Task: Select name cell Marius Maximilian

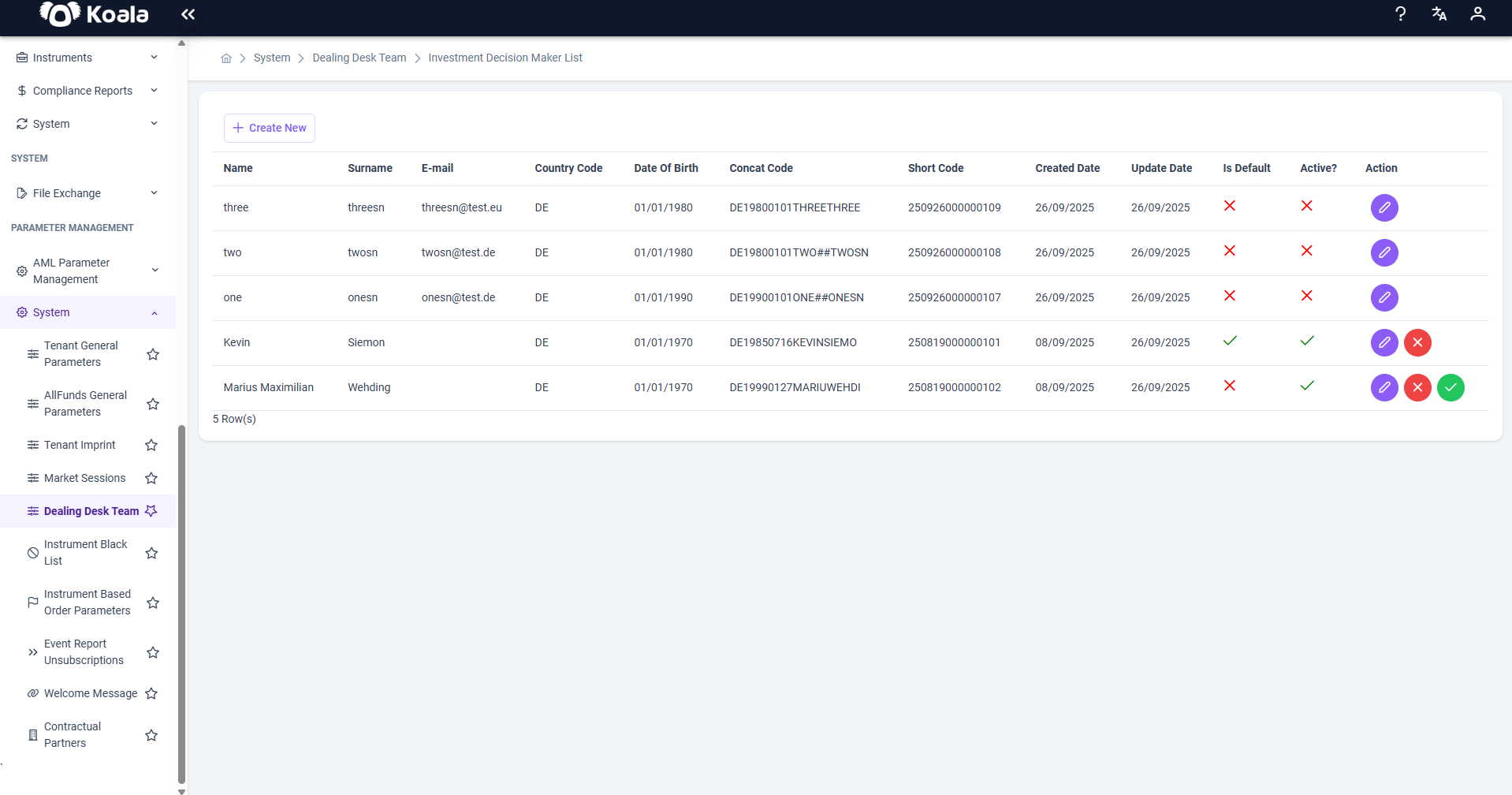Action: tap(268, 388)
